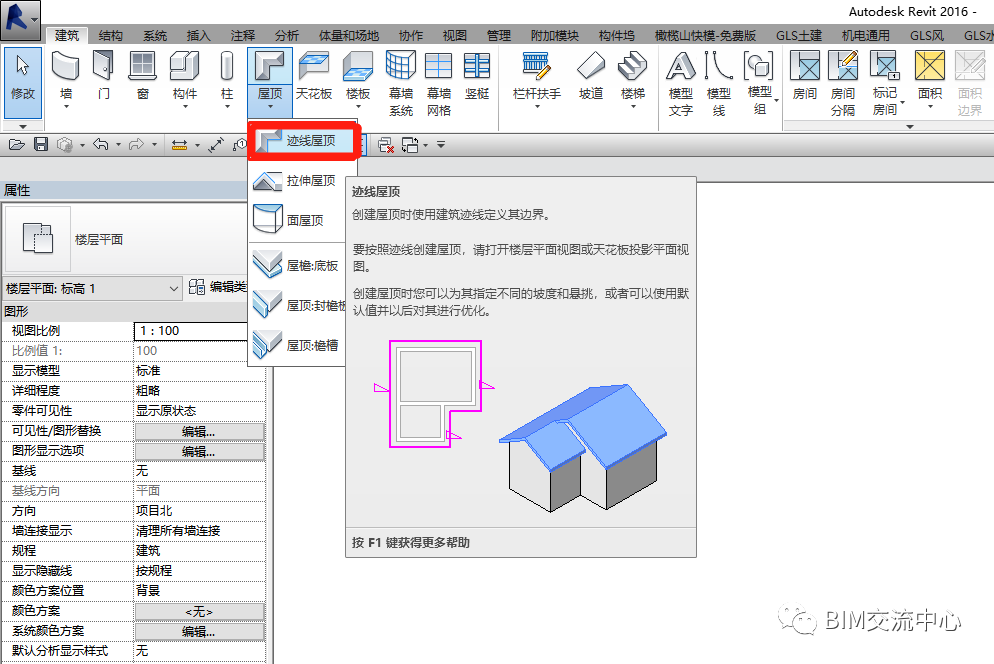994x664 pixels.
Task: Select the 幕墙网格 (Curtain Grid) tool
Action: pos(439,84)
